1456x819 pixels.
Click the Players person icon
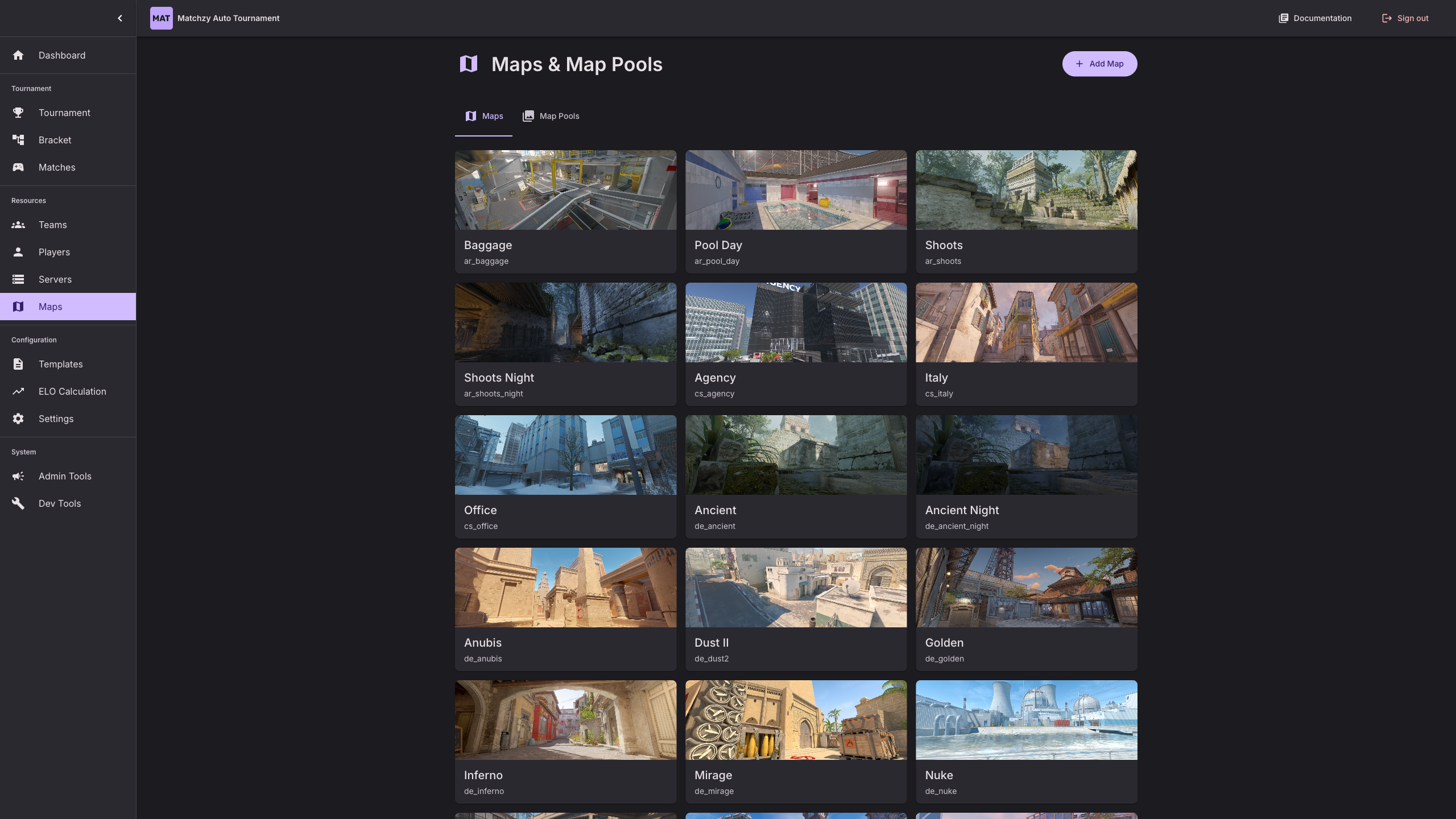point(18,252)
